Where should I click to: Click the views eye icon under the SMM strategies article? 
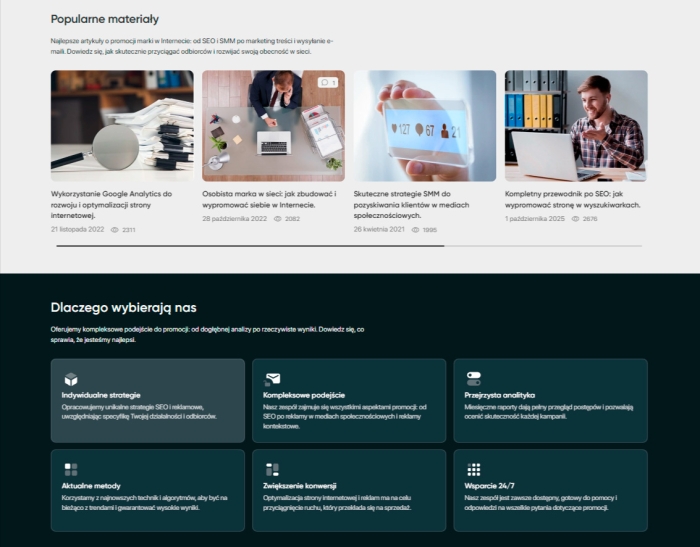416,230
